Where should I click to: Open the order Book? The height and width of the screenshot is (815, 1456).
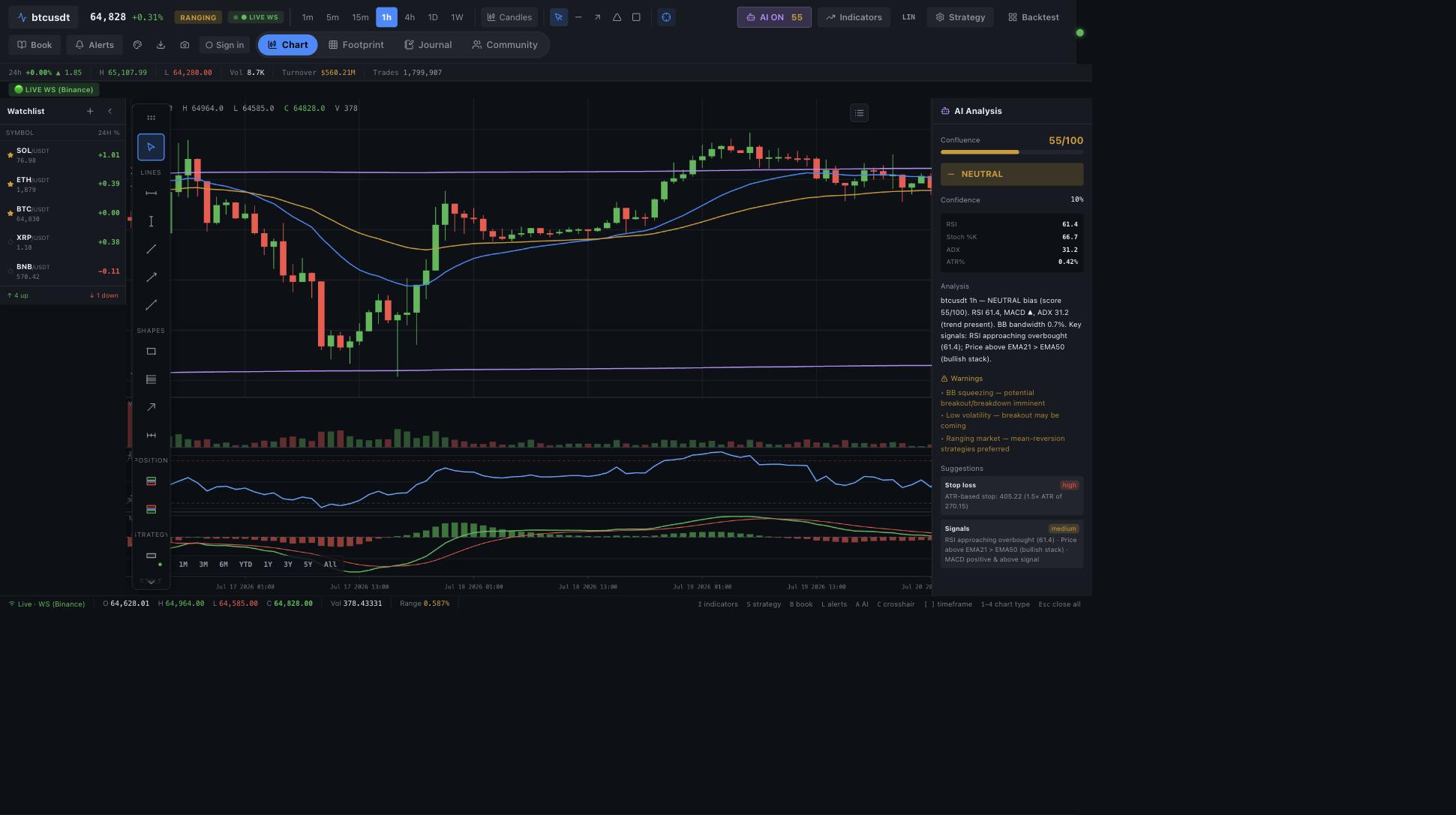click(35, 45)
